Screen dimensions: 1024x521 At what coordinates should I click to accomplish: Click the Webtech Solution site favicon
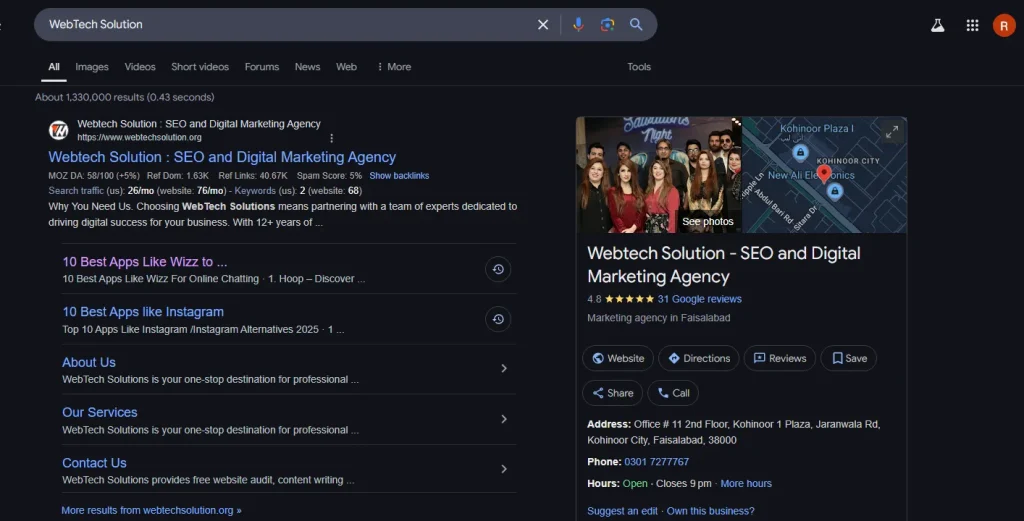tap(59, 130)
